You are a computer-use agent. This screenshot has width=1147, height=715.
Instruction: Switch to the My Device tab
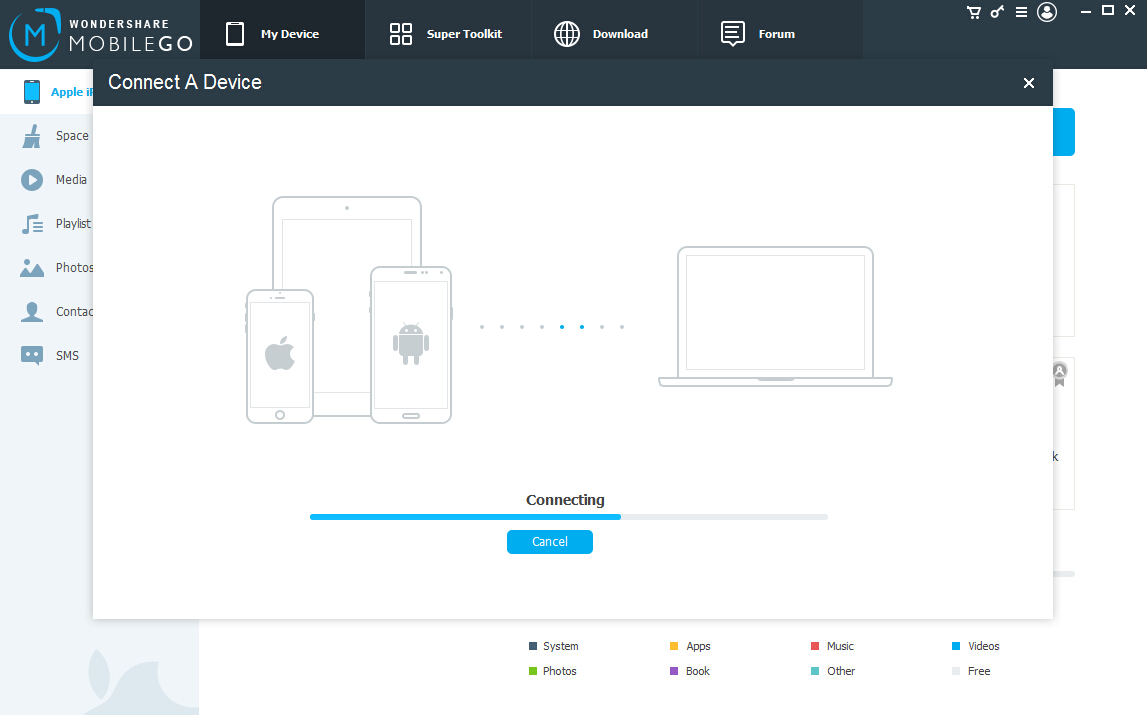(282, 34)
